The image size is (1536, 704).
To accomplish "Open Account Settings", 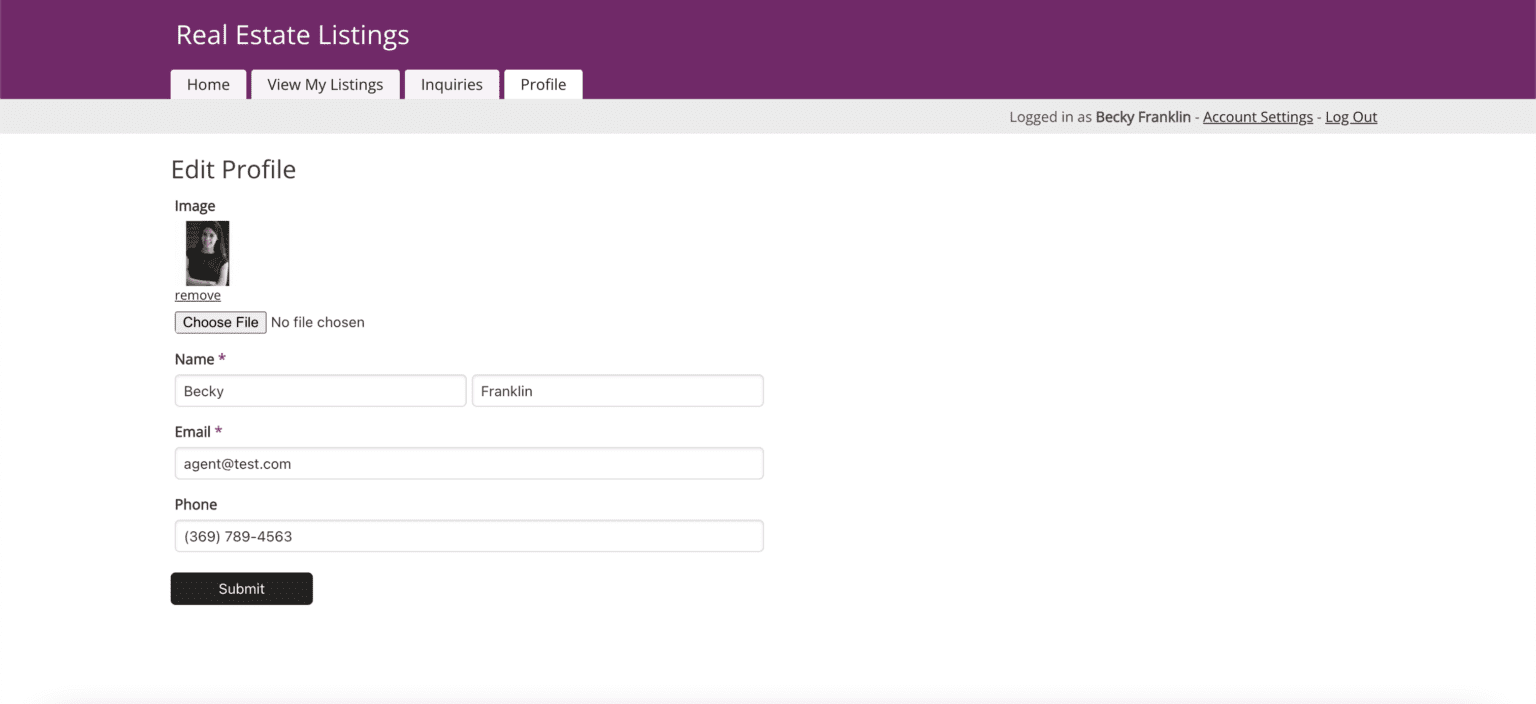I will tap(1257, 117).
